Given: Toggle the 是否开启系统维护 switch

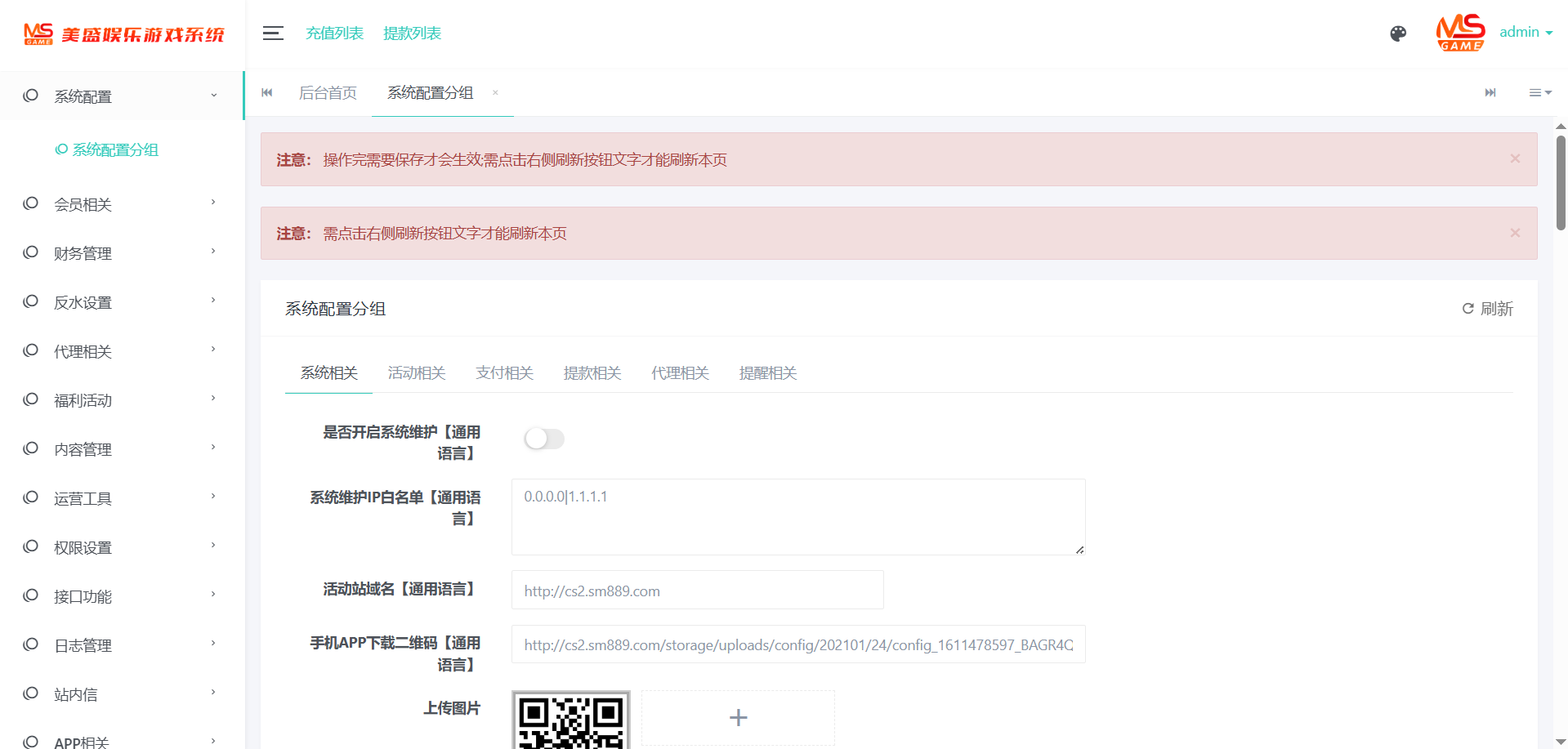Looking at the screenshot, I should [x=544, y=439].
